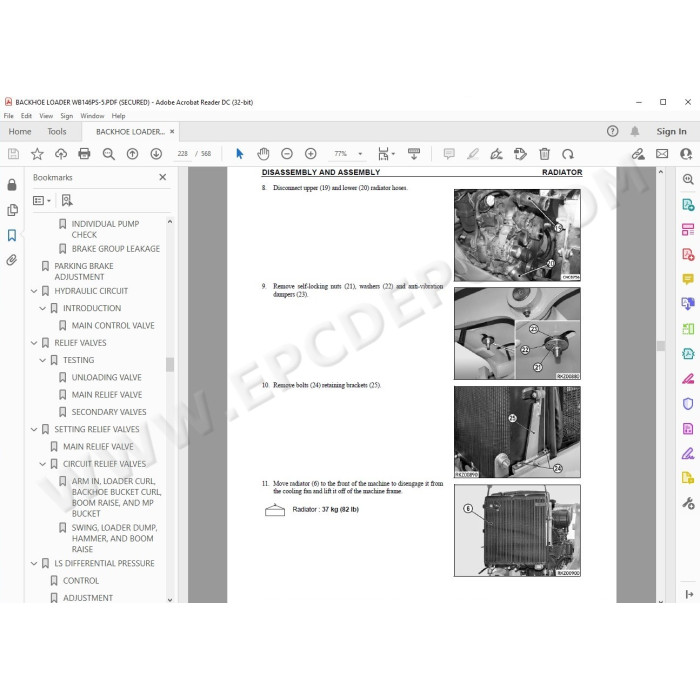Open notifications bell
This screenshot has height=700, width=700.
pyautogui.click(x=634, y=131)
